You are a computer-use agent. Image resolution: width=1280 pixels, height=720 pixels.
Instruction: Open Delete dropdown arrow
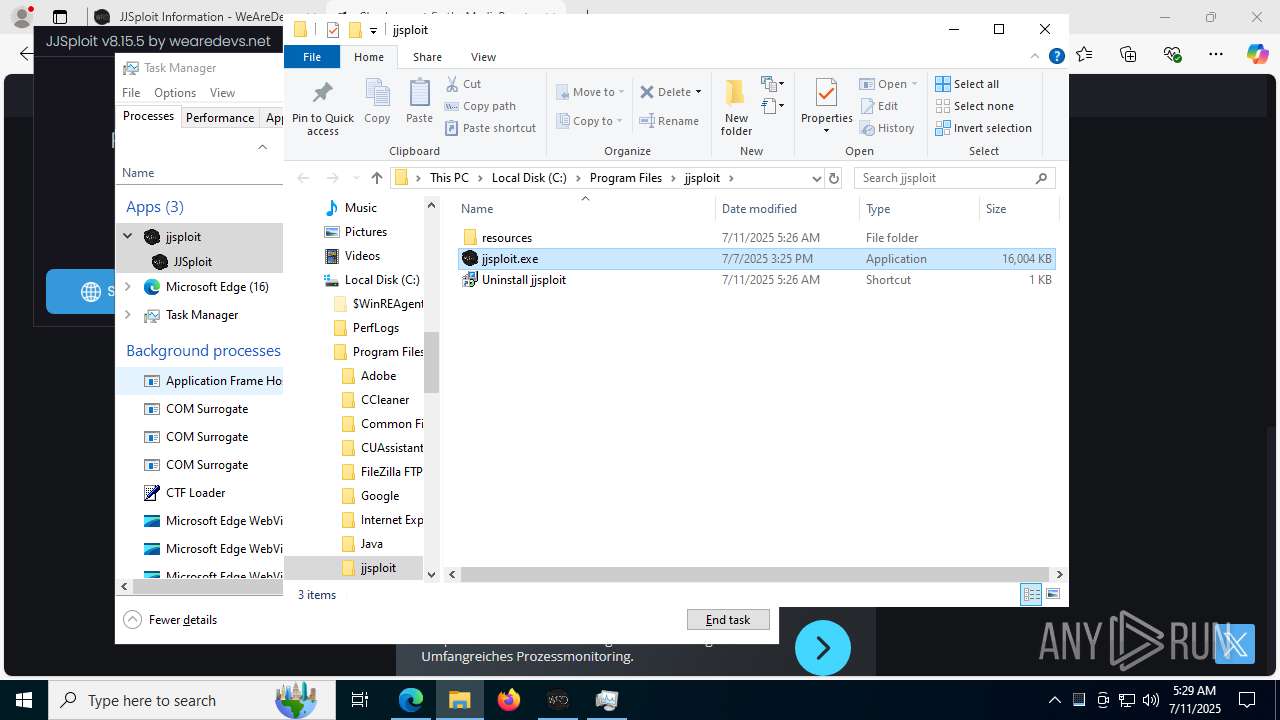[698, 92]
